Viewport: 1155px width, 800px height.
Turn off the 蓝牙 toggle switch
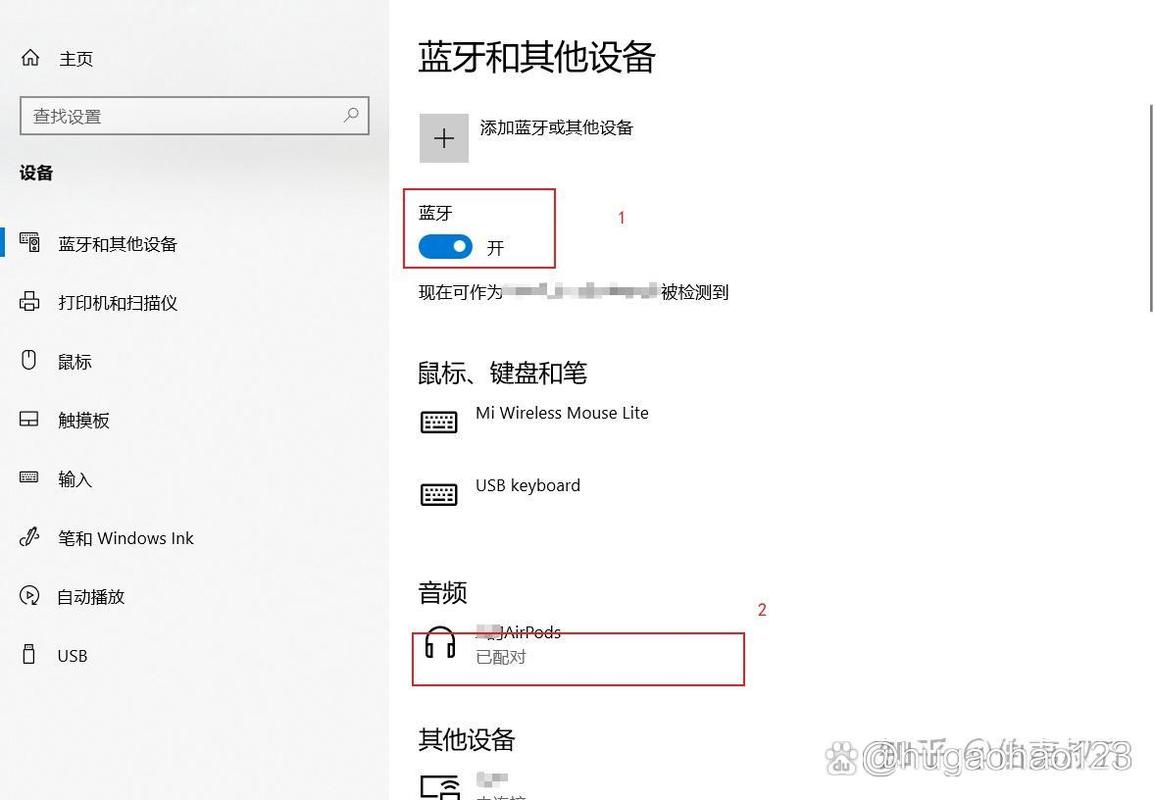pyautogui.click(x=444, y=246)
